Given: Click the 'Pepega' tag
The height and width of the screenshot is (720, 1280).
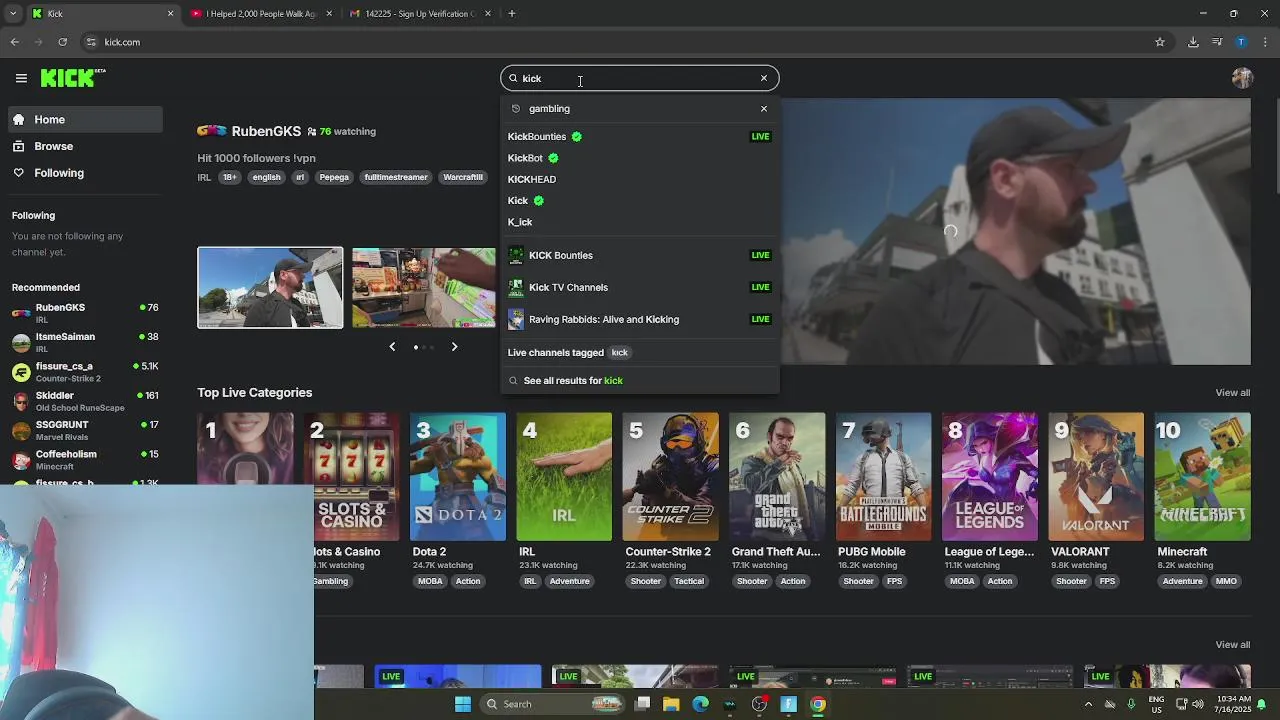Looking at the screenshot, I should (x=334, y=177).
